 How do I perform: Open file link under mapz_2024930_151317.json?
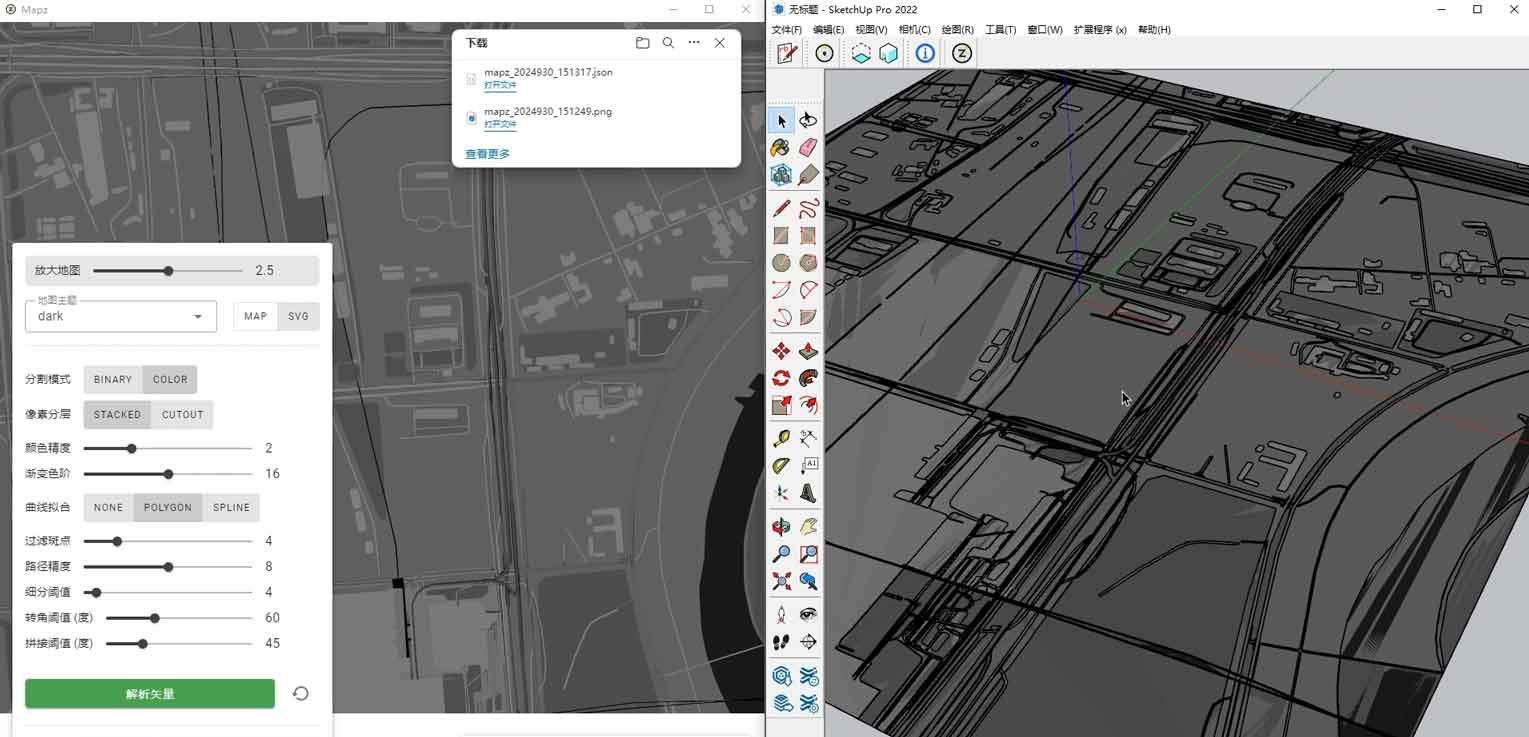[500, 86]
